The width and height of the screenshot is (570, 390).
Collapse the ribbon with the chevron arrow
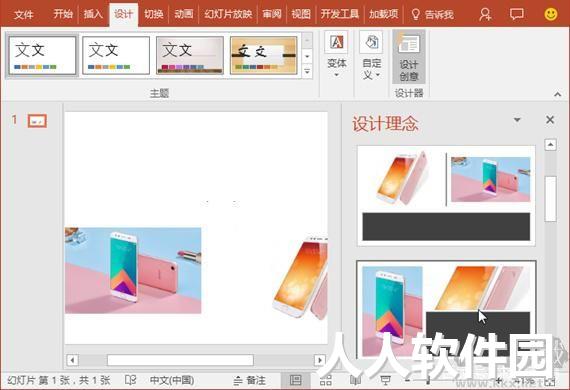[558, 94]
